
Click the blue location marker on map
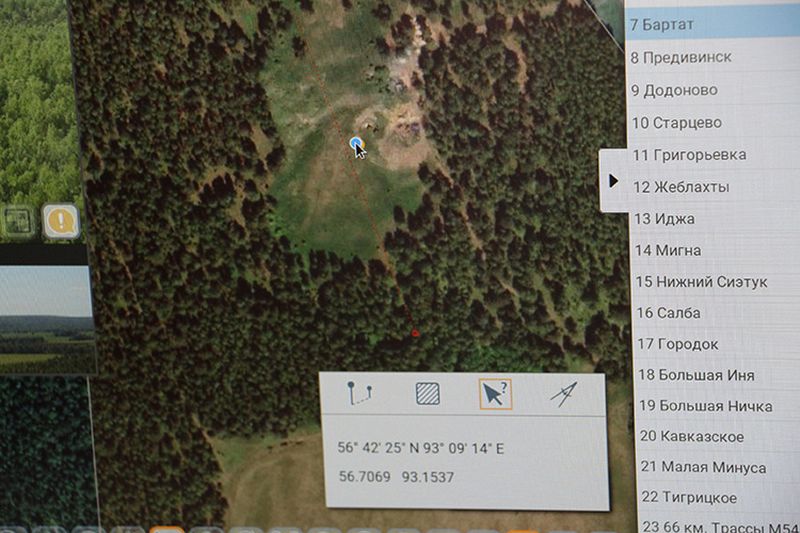356,145
